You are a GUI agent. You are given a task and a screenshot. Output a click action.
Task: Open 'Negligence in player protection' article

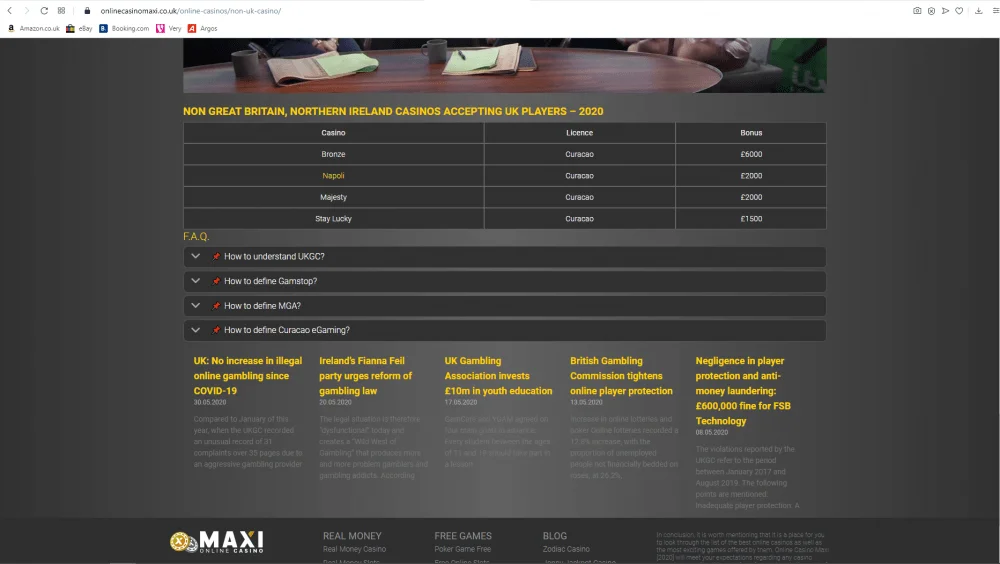(743, 390)
